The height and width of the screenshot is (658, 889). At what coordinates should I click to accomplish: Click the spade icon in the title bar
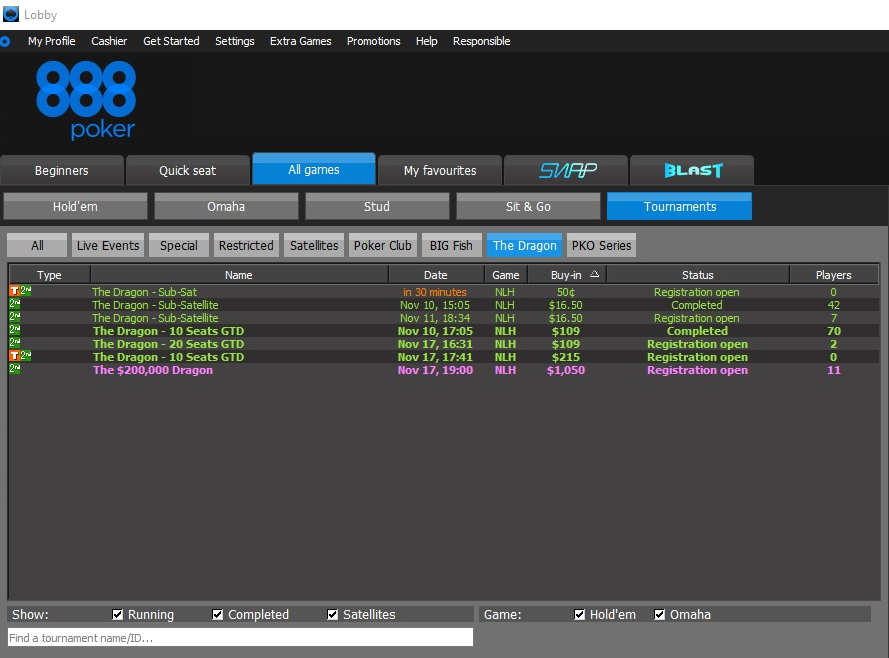click(13, 14)
